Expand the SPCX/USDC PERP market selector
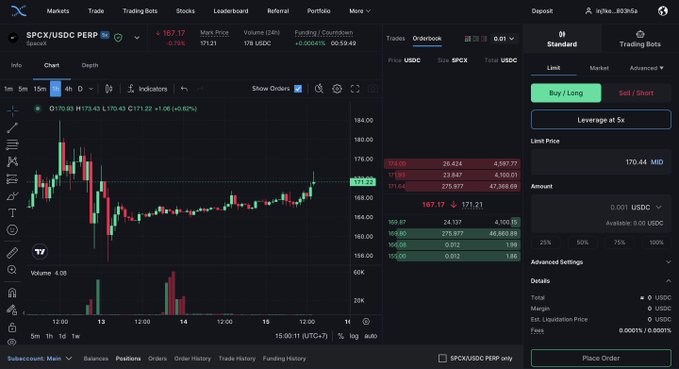The image size is (679, 369). point(137,38)
